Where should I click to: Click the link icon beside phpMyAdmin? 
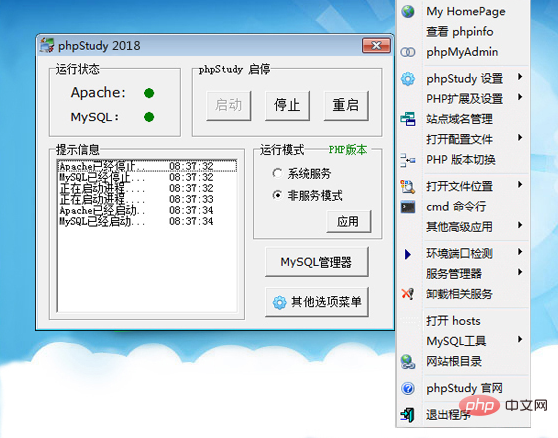pyautogui.click(x=408, y=52)
